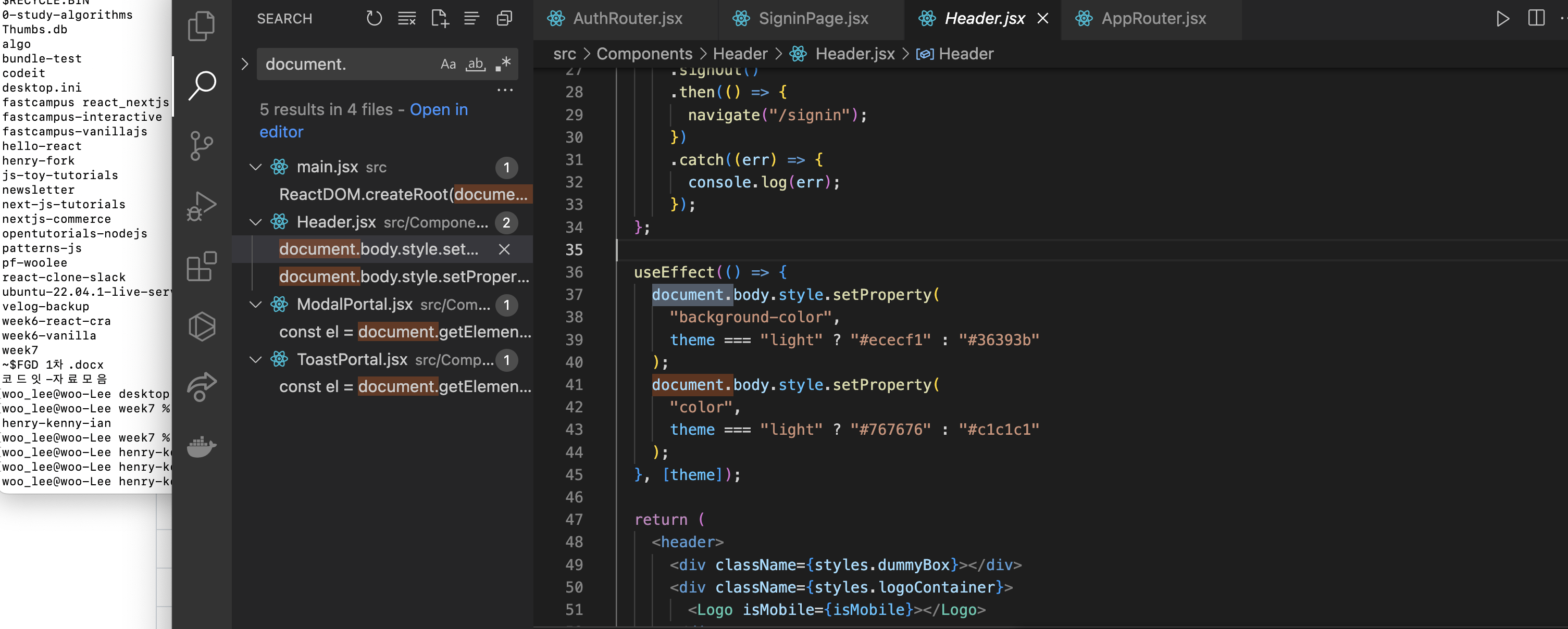Collapse all search results
Image resolution: width=1568 pixels, height=629 pixels.
pyautogui.click(x=504, y=18)
